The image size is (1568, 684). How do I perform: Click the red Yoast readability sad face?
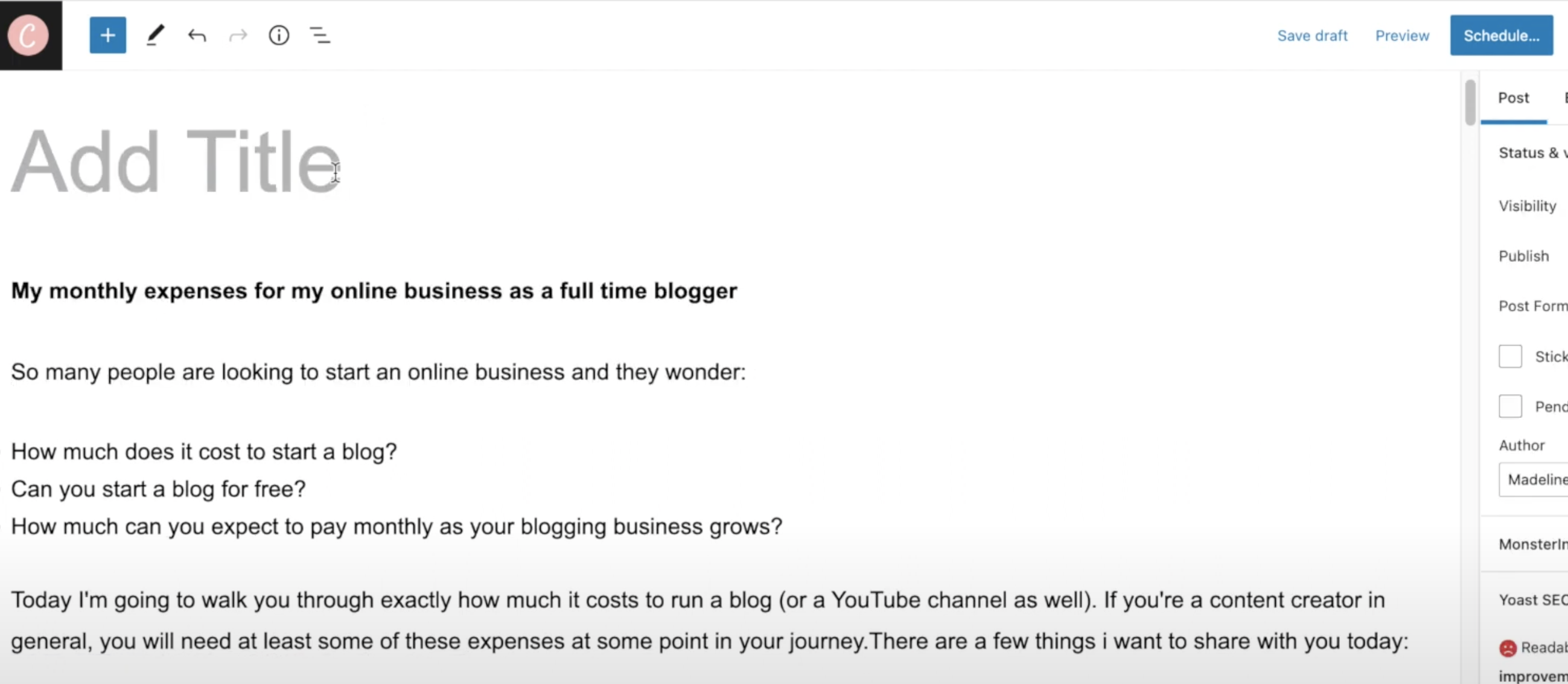point(1507,648)
